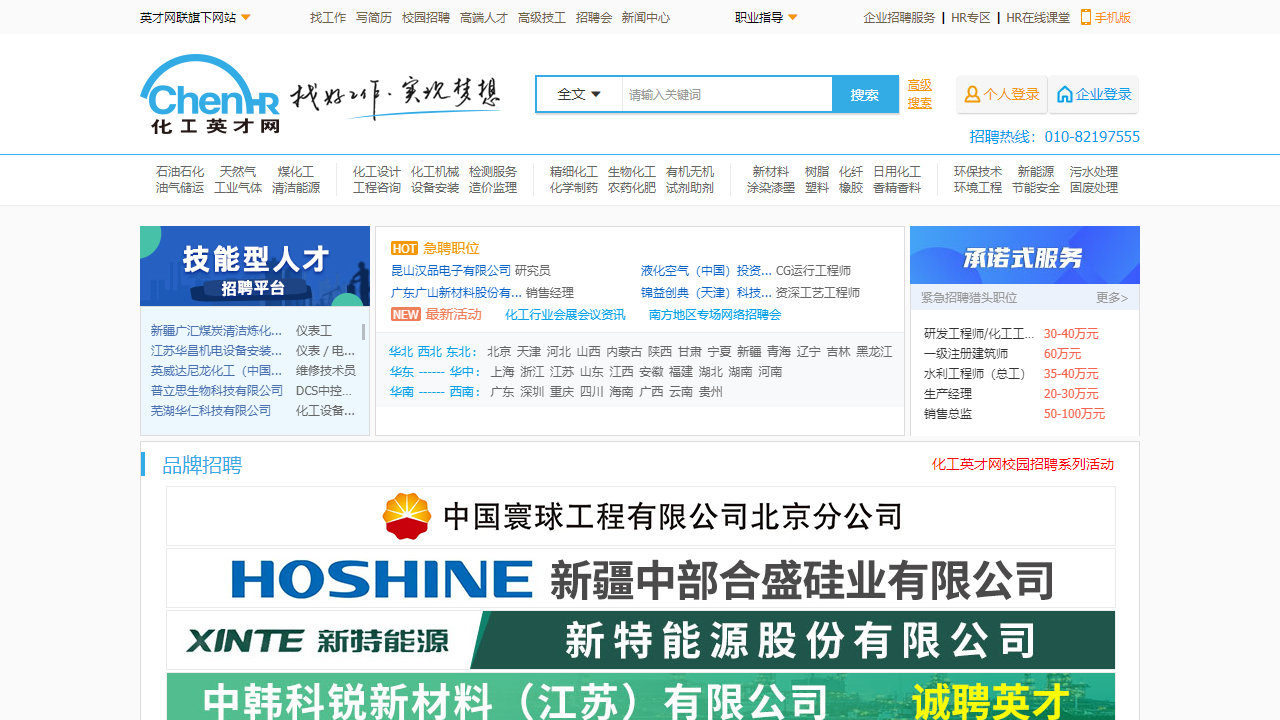Viewport: 1280px width, 720px height.
Task: Select 煤化工 industry category
Action: [x=296, y=172]
